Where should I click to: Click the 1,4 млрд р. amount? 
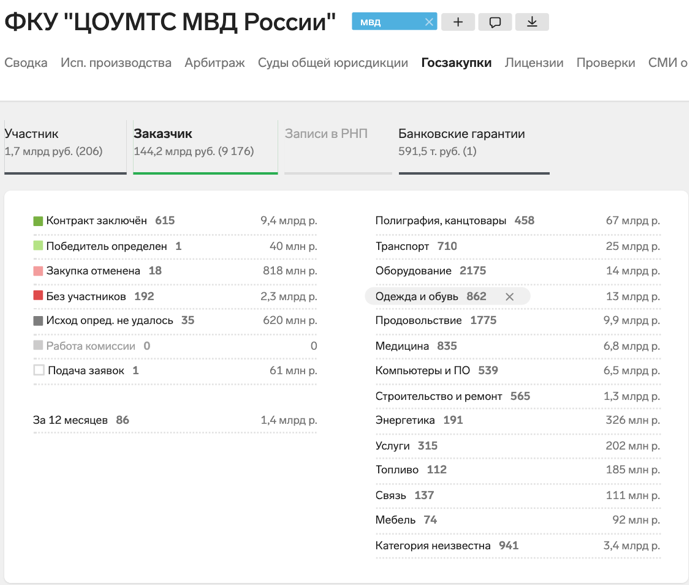coord(289,420)
